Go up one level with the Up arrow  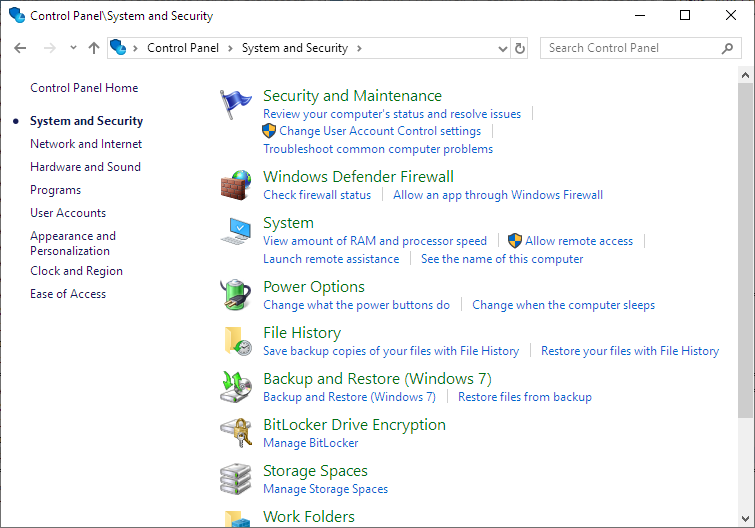(94, 48)
